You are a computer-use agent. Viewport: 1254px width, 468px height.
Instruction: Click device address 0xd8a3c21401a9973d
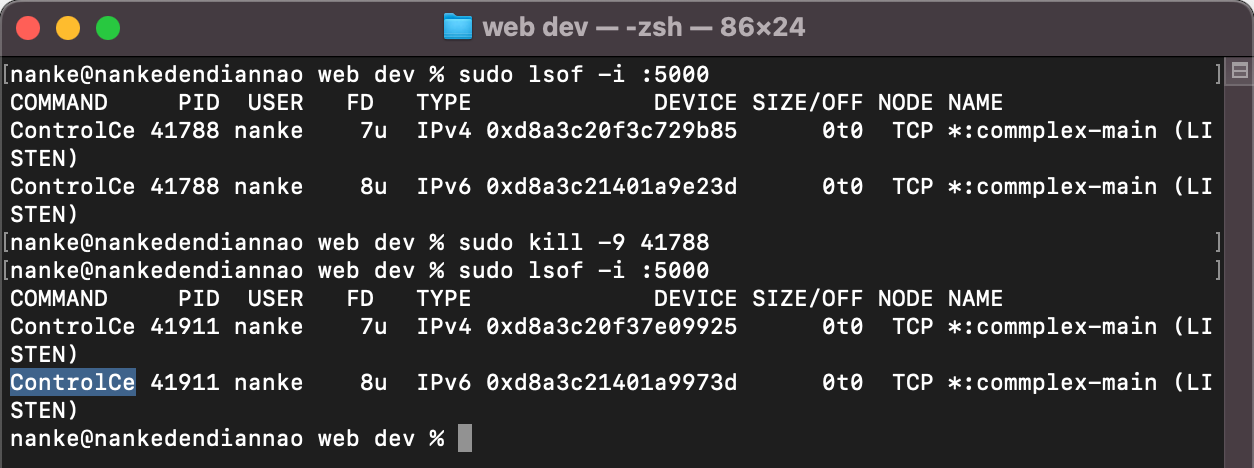click(611, 382)
